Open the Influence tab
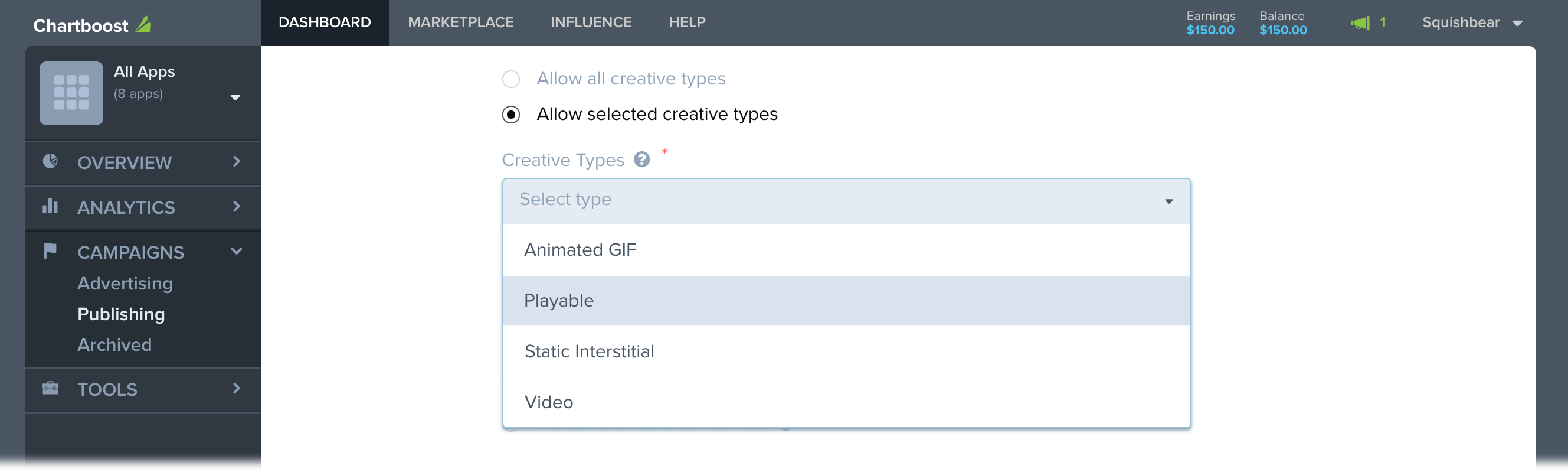 [591, 22]
